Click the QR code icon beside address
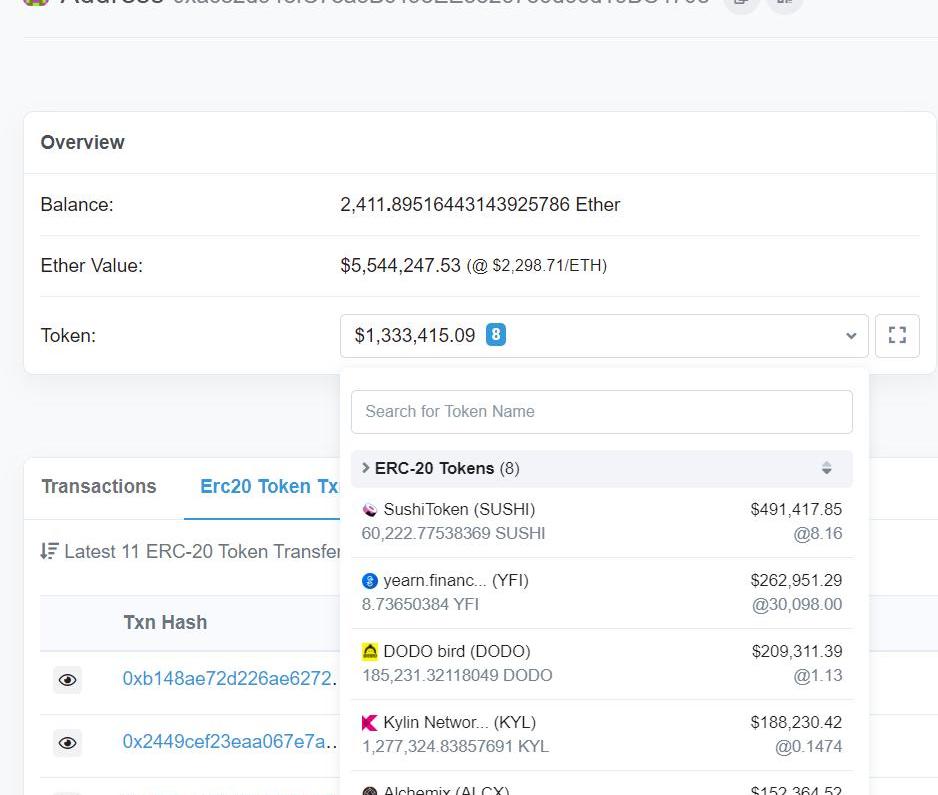The image size is (938, 795). tap(785, 2)
